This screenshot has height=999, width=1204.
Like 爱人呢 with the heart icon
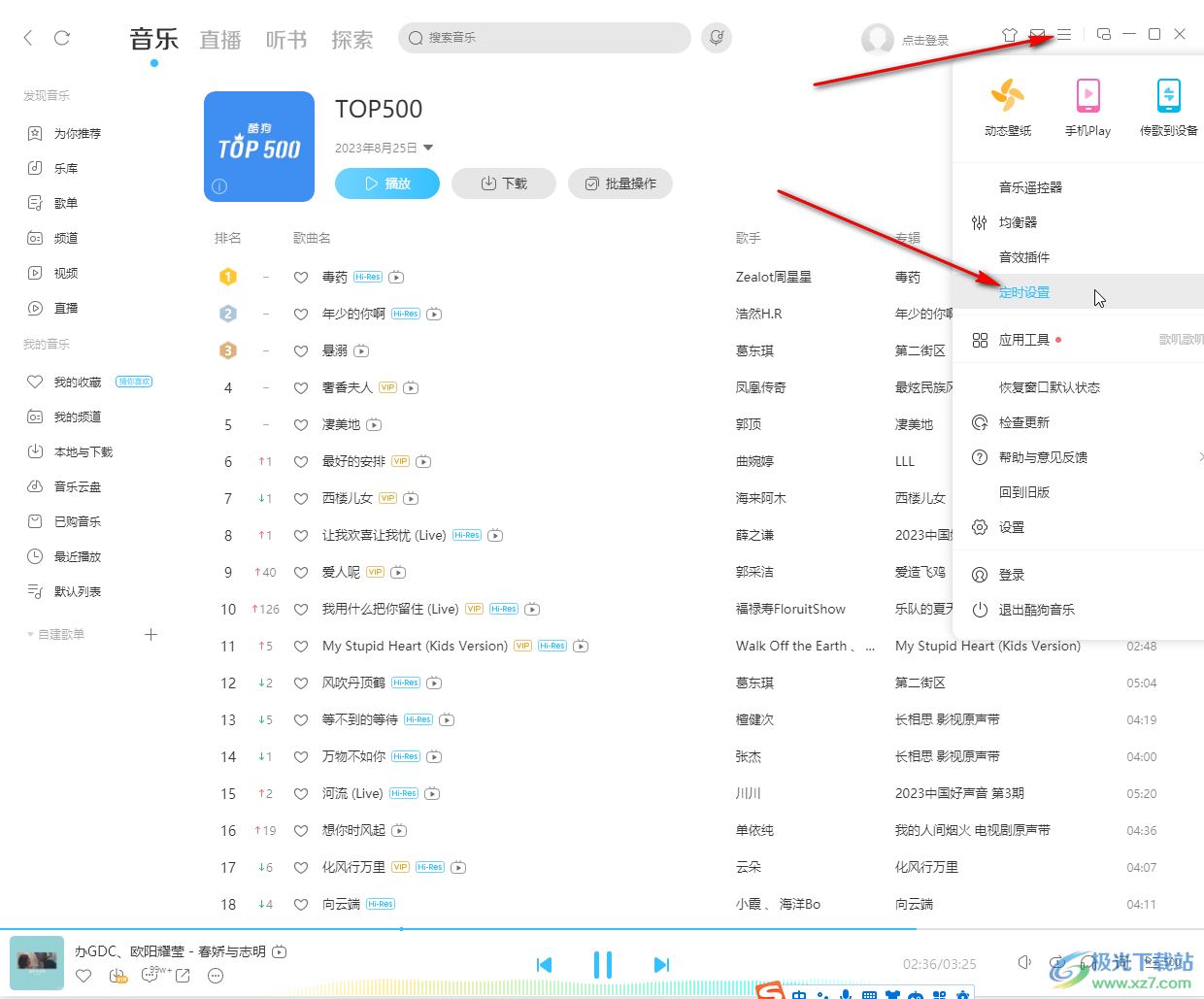(x=301, y=573)
